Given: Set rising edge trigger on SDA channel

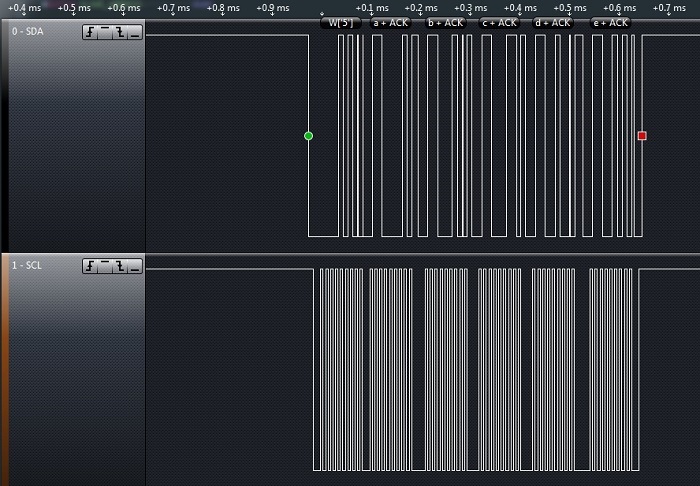Looking at the screenshot, I should click(90, 32).
